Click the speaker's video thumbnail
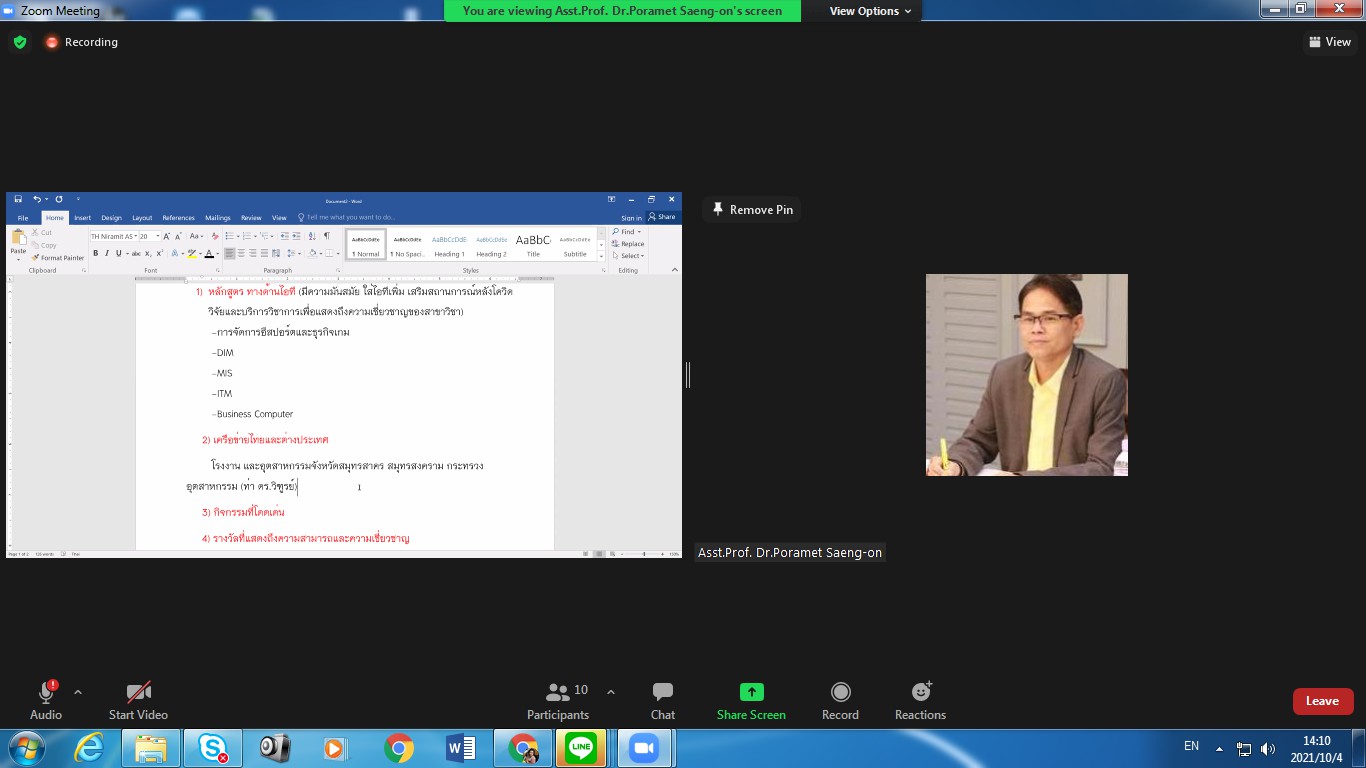This screenshot has height=768, width=1366. tap(1026, 375)
